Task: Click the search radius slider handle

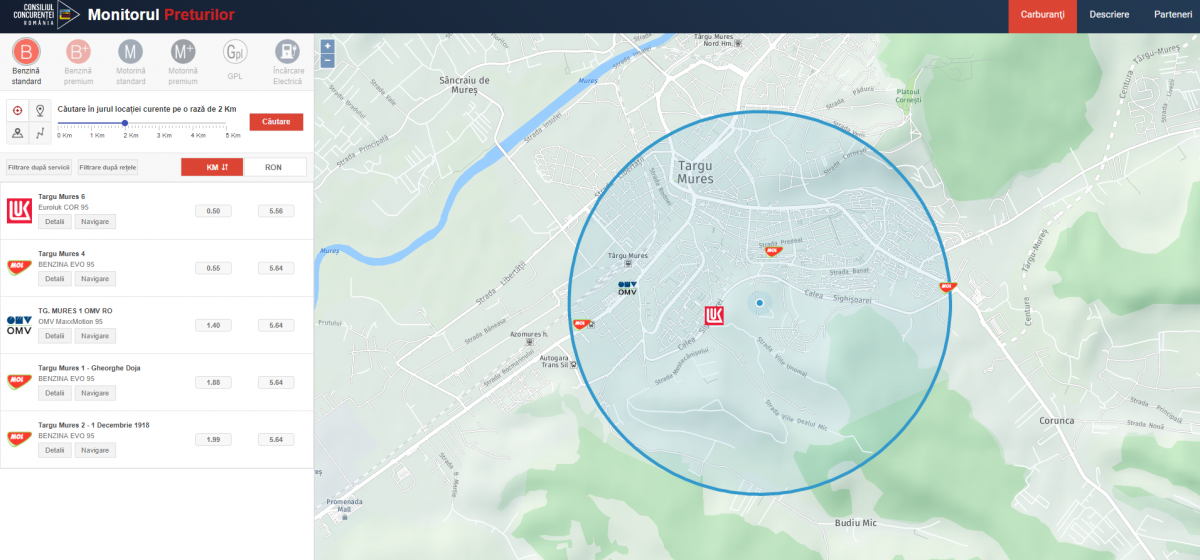Action: click(x=125, y=123)
